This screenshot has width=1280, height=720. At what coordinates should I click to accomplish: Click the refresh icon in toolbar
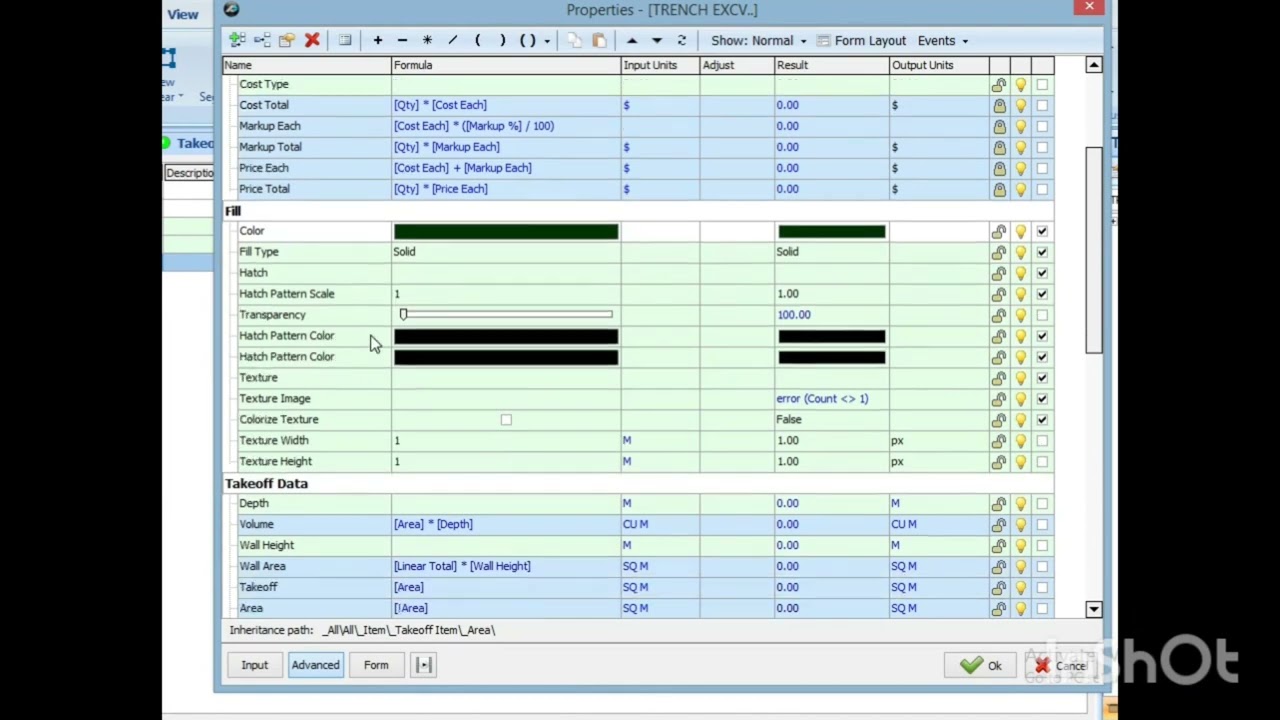point(682,41)
